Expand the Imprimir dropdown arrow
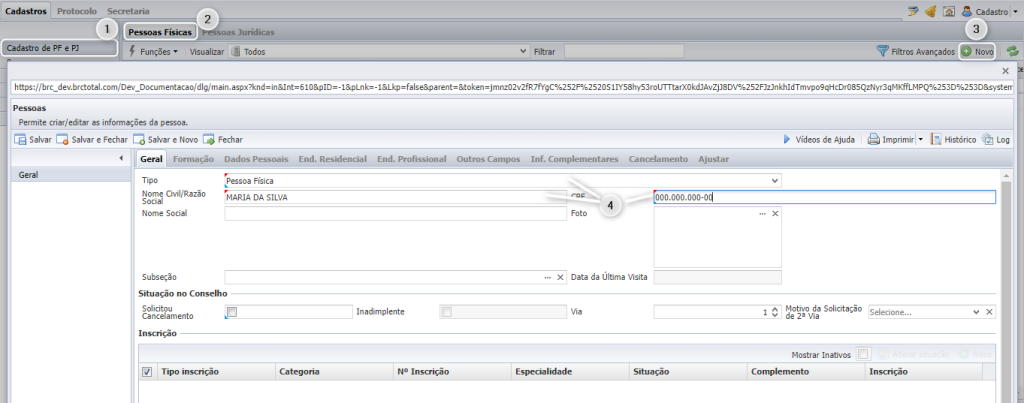 tap(920, 140)
